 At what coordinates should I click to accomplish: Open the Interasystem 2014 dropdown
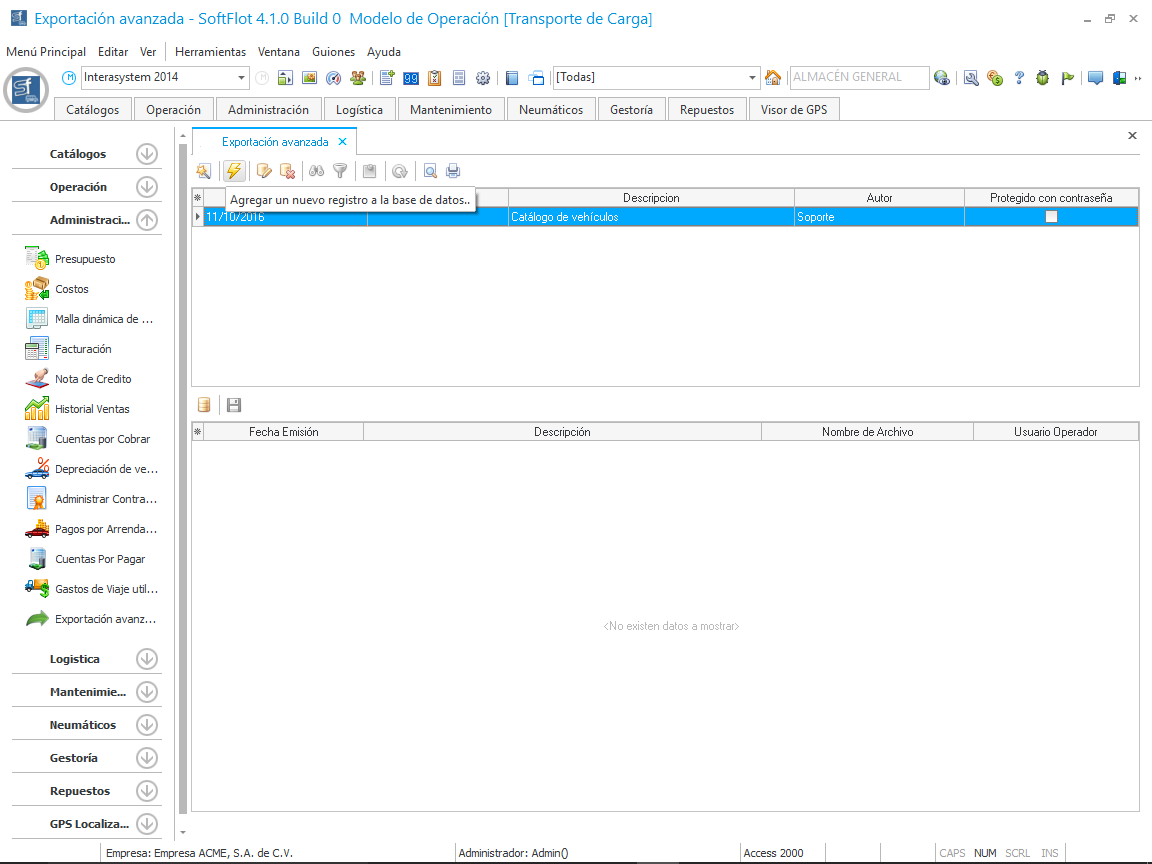tap(242, 78)
